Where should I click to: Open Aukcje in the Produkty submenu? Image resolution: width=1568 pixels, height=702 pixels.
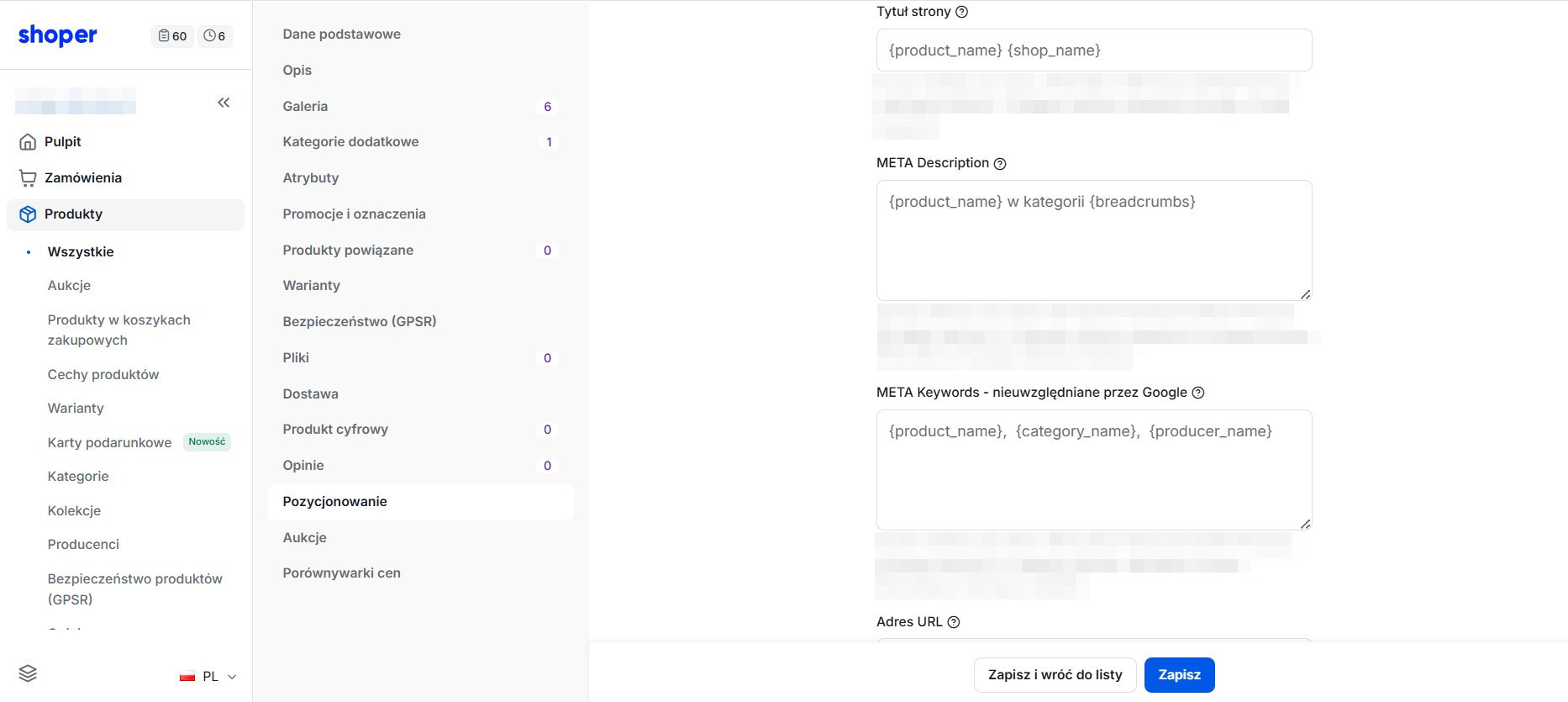pos(69,286)
